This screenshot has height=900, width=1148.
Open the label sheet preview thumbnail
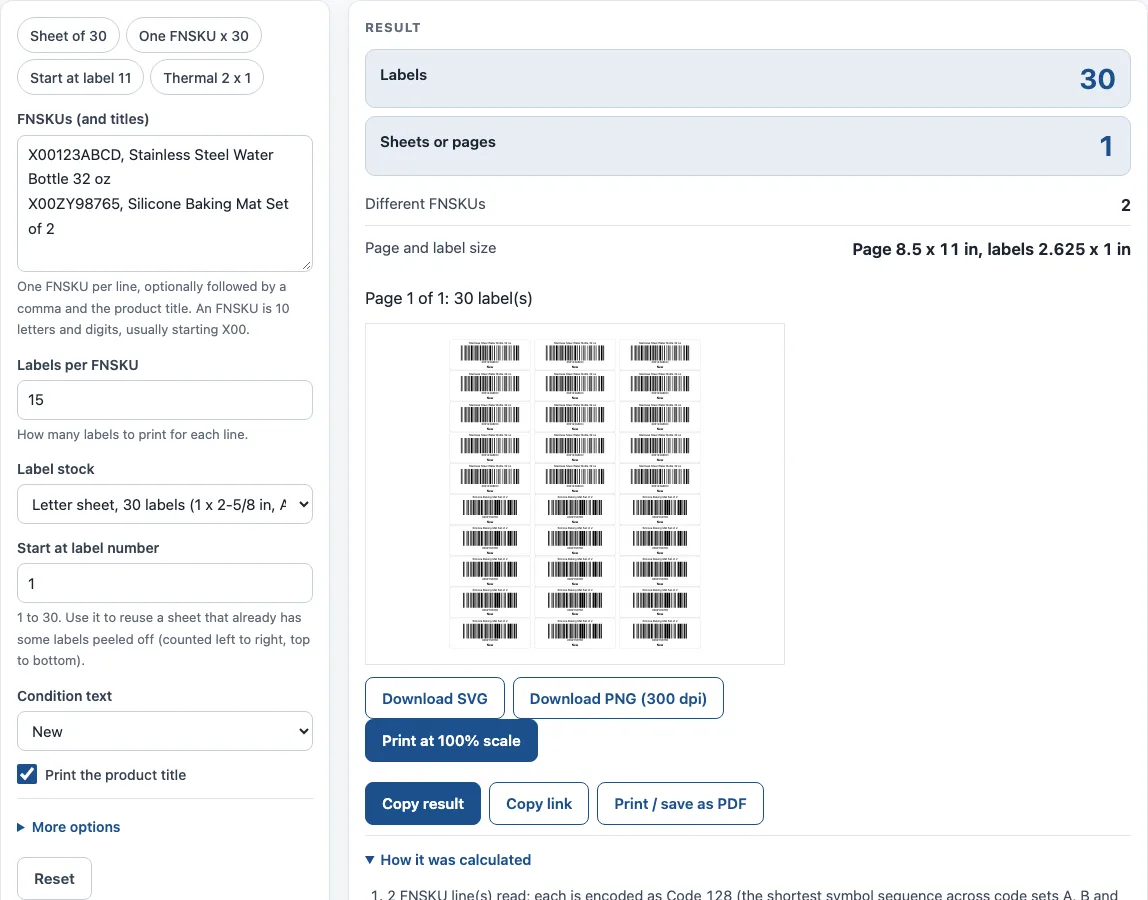(x=575, y=494)
